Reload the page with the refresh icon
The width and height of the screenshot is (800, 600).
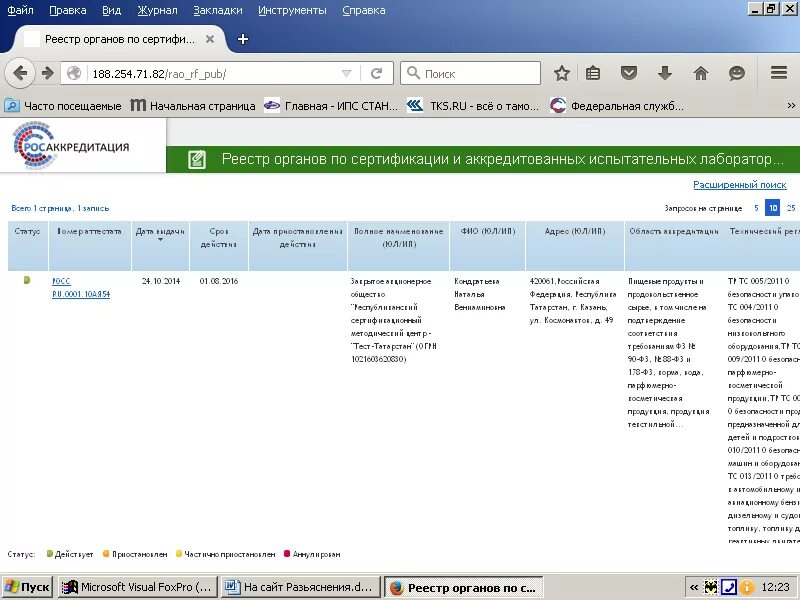tap(377, 73)
